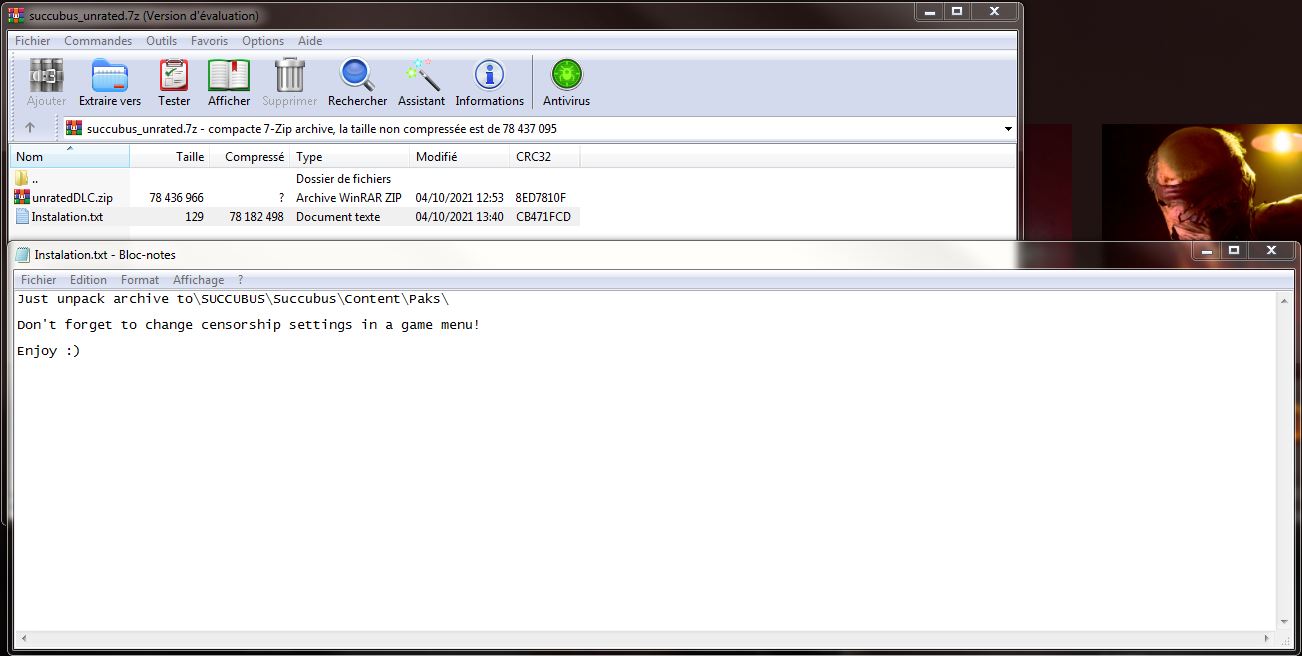Open the Options menu in WinRAR

point(263,41)
